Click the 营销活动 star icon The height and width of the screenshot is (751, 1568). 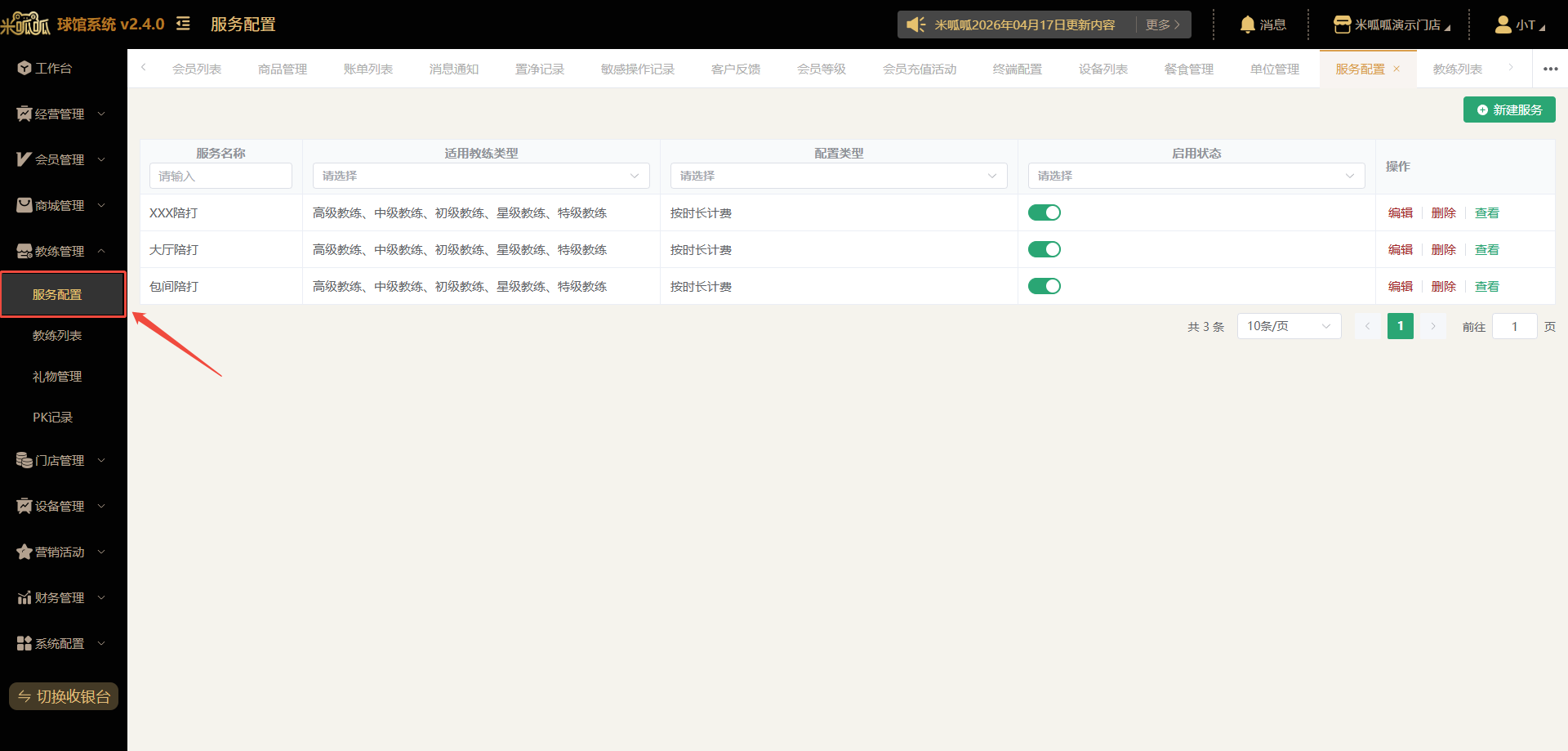[x=24, y=552]
